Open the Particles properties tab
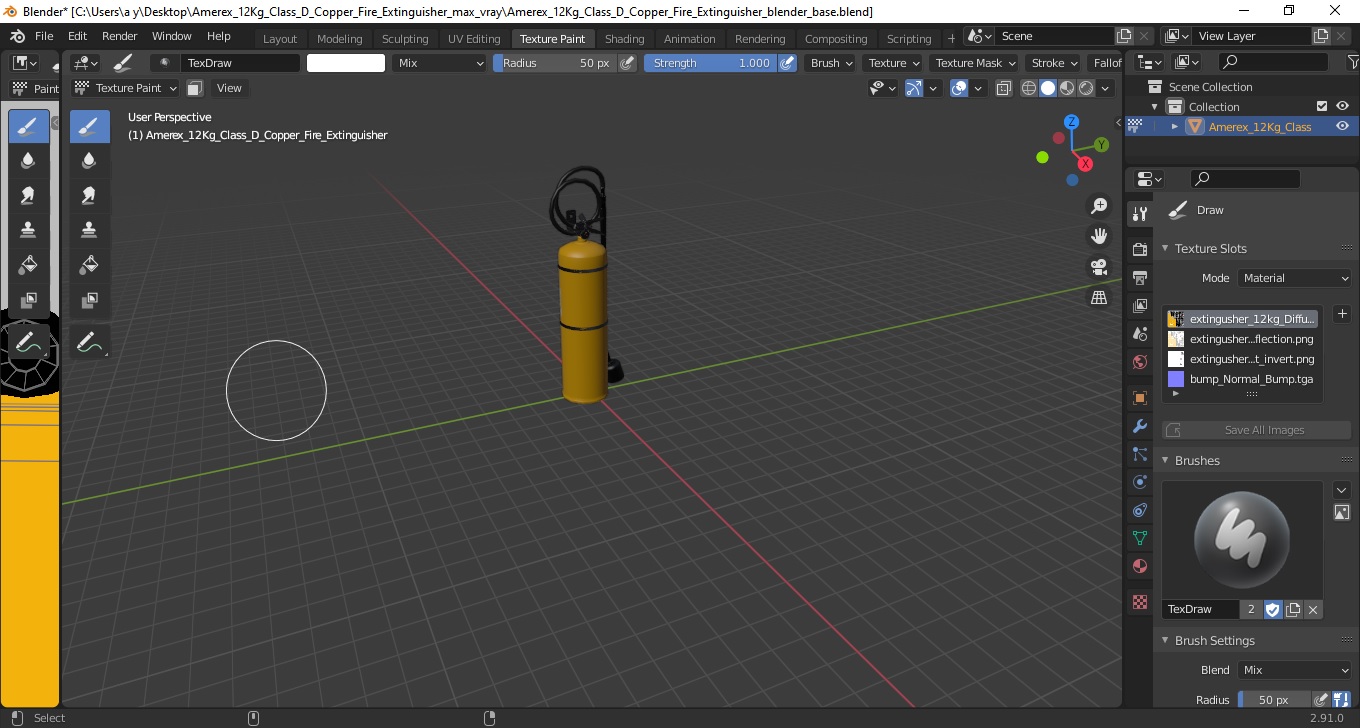 1139,454
